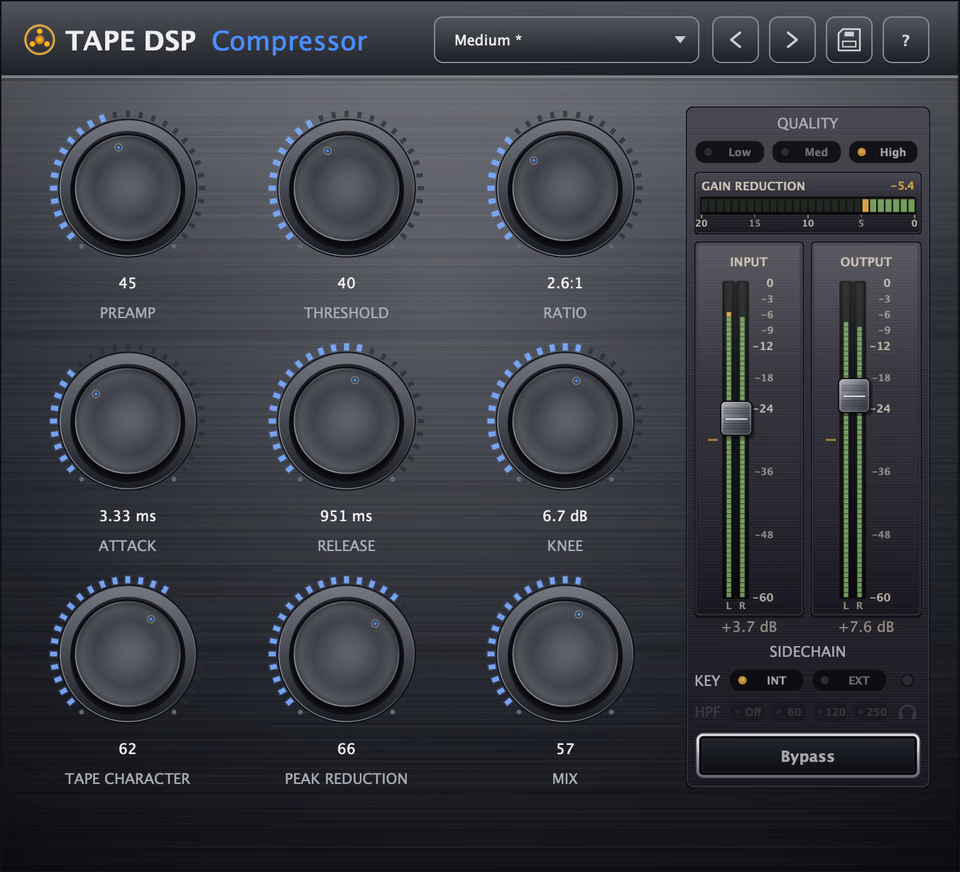
Task: Click the Compressor title text
Action: 289,42
